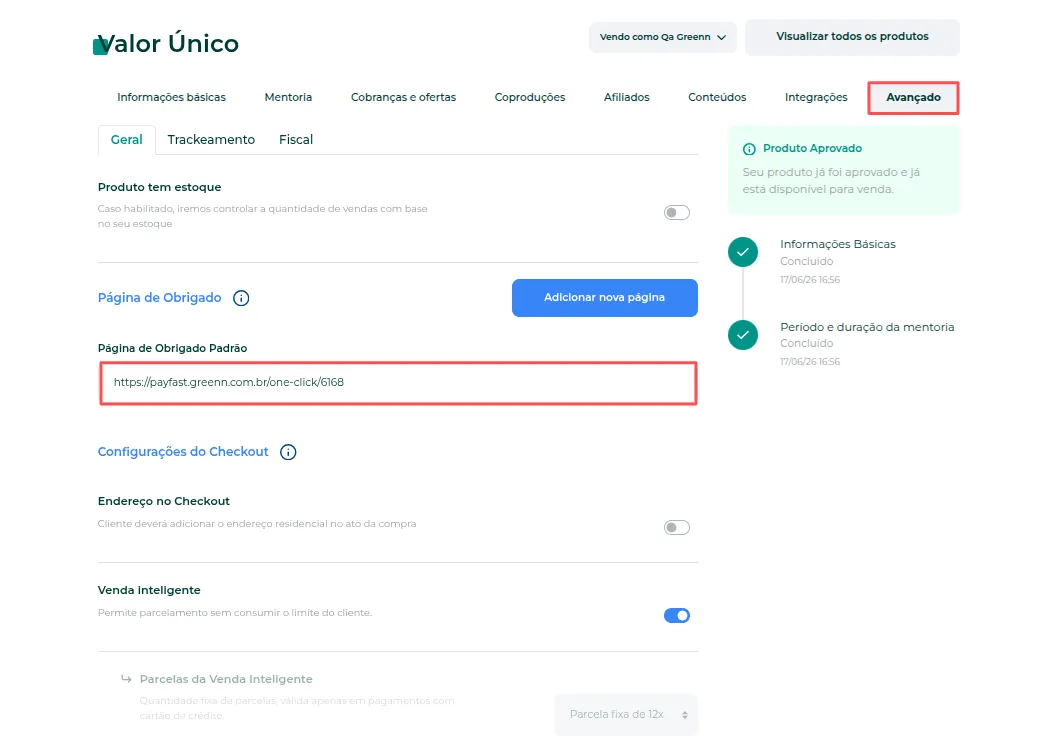This screenshot has height=755, width=1057.
Task: Disable the Venda inteligente switch
Action: click(x=677, y=615)
